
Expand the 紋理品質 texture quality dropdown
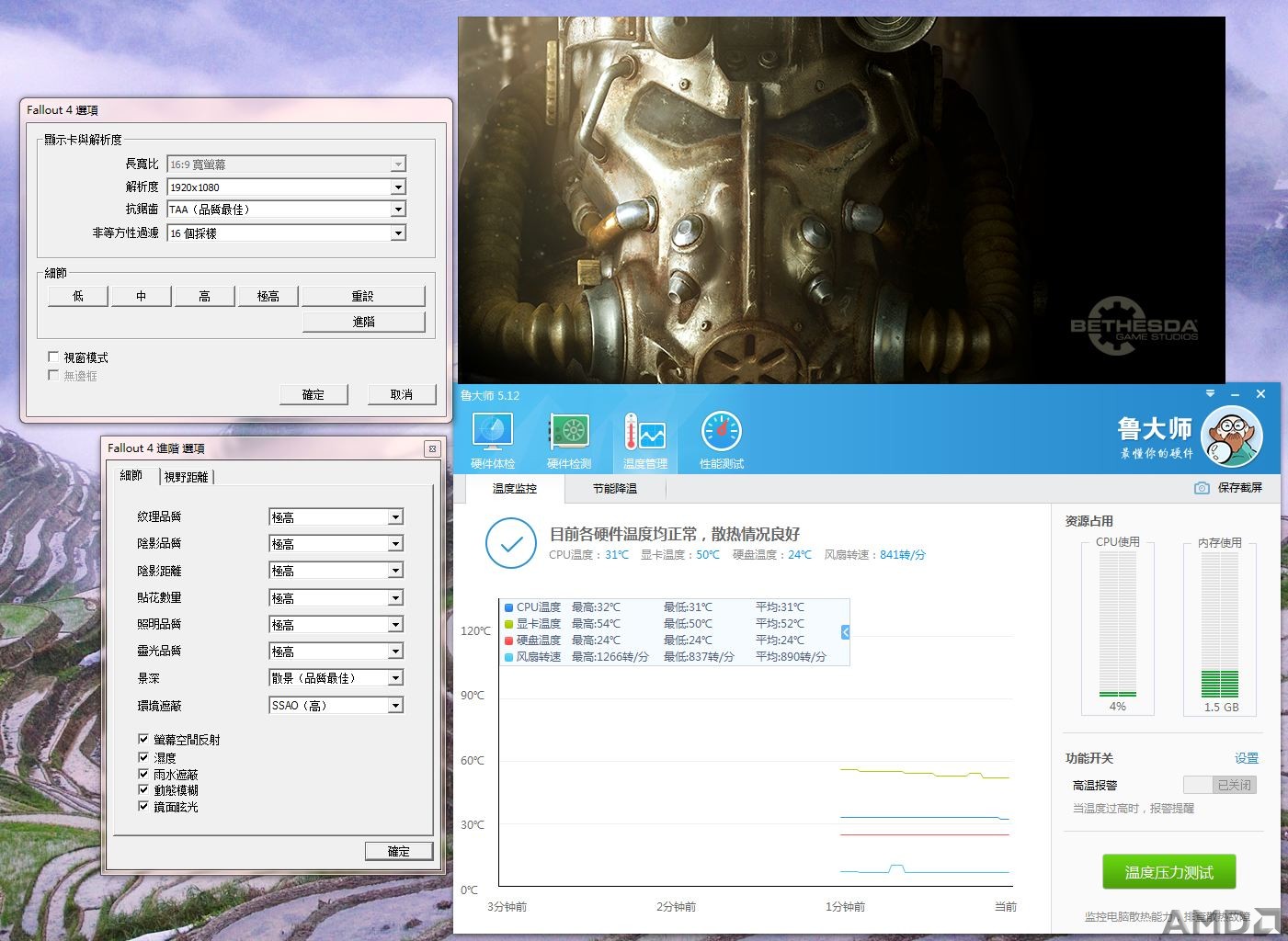pos(336,517)
